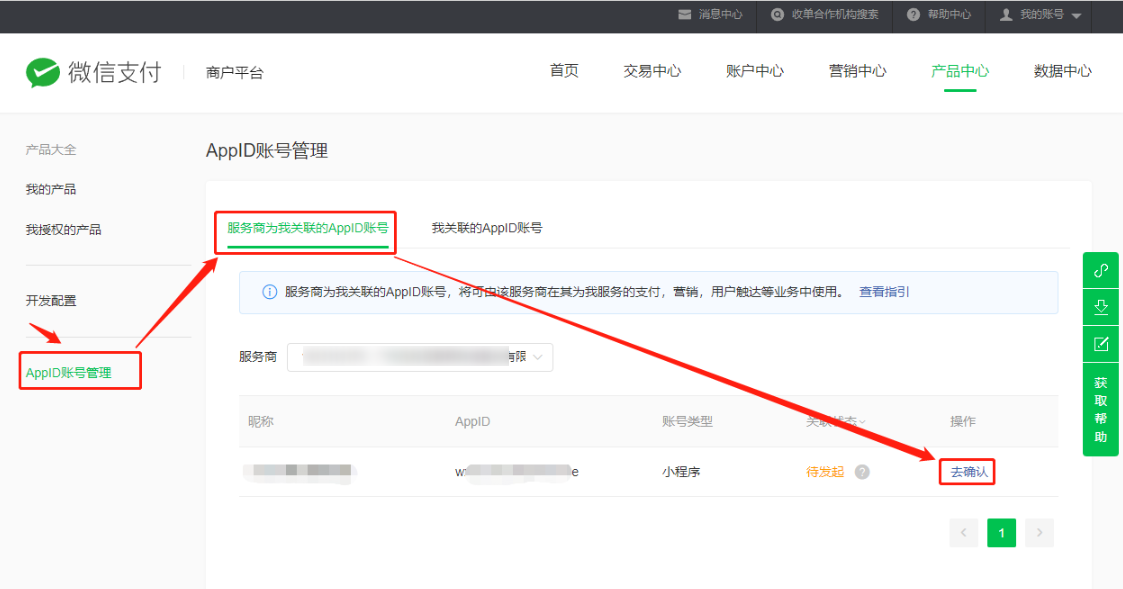1123x589 pixels.
Task: Click the download icon in the green floating sidebar
Action: pyautogui.click(x=1101, y=307)
